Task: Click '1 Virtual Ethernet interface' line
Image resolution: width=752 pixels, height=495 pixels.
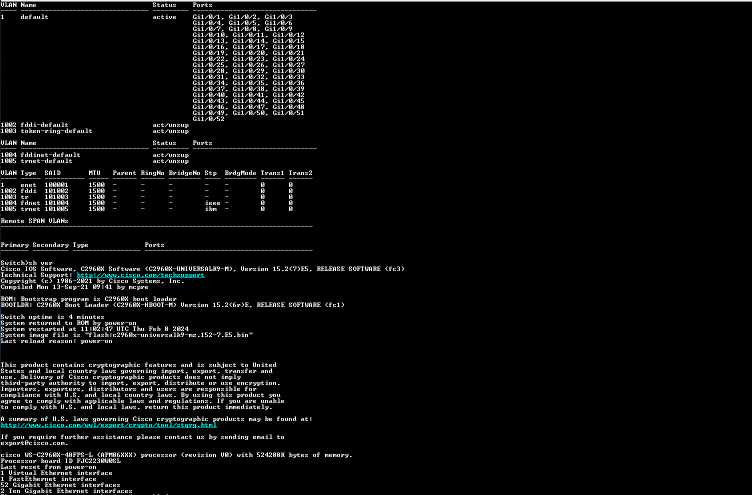Action: 57,473
